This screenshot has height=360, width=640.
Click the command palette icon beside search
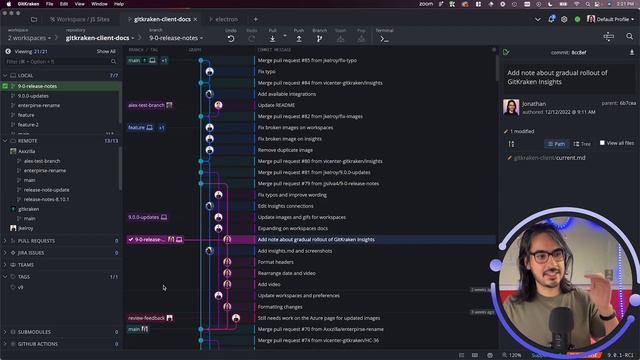[x=609, y=37]
